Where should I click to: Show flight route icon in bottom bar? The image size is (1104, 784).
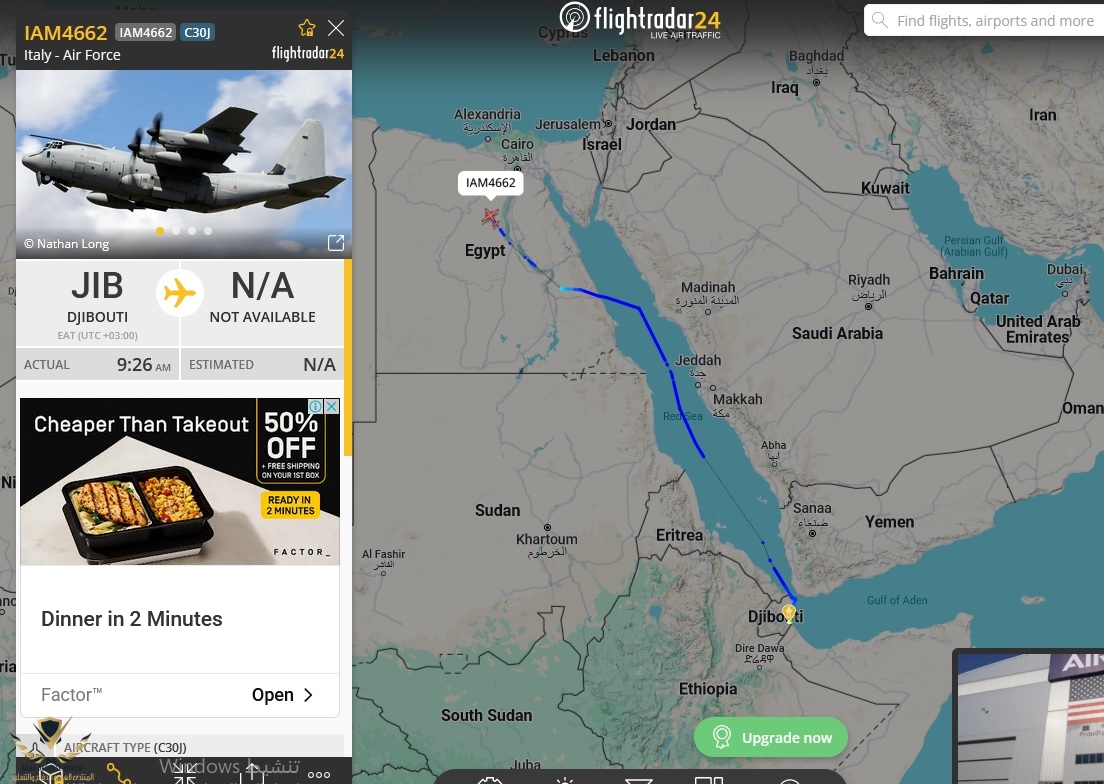(118, 773)
